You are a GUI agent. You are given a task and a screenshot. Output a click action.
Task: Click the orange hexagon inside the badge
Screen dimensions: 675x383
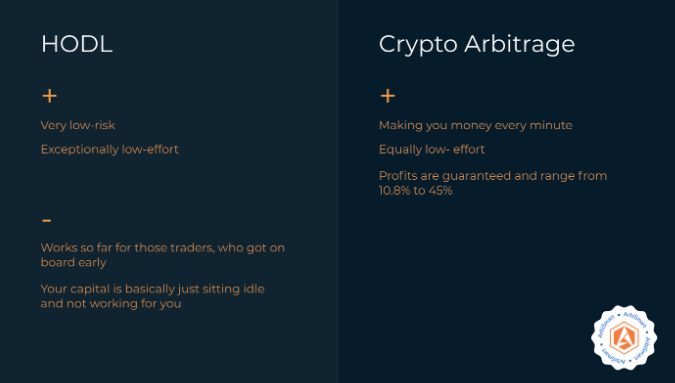[624, 337]
